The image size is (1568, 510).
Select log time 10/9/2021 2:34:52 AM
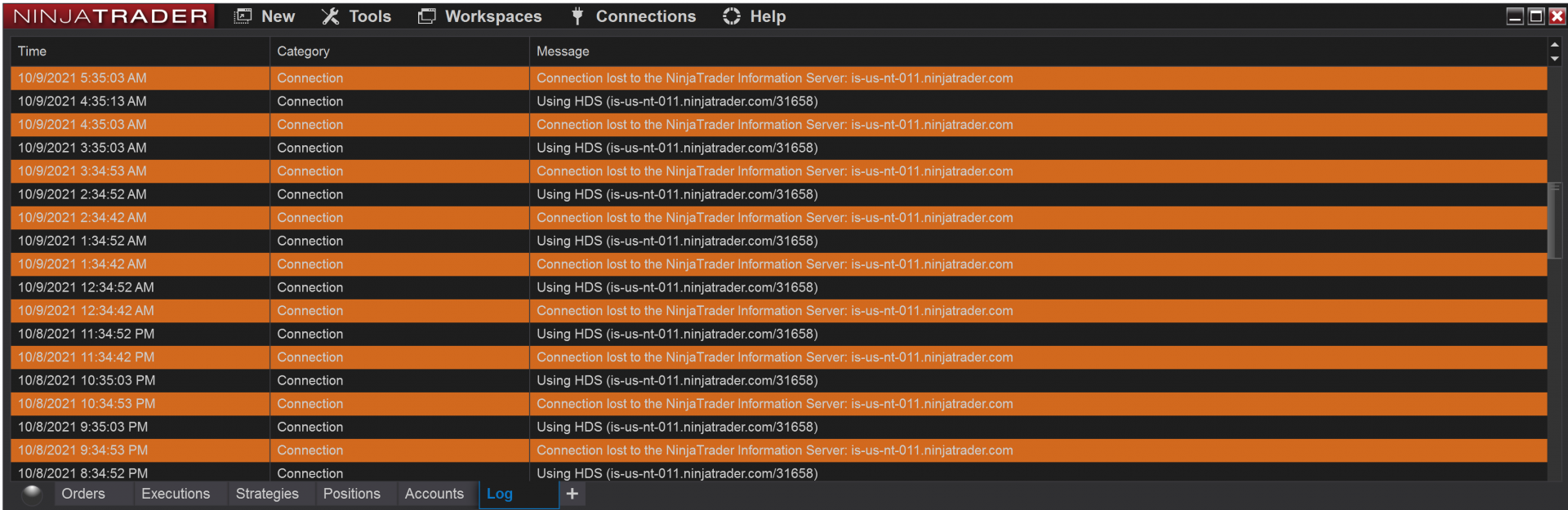coord(82,194)
